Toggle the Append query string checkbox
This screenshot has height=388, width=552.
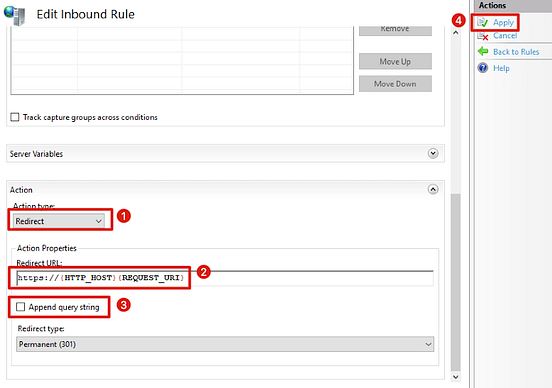point(20,307)
